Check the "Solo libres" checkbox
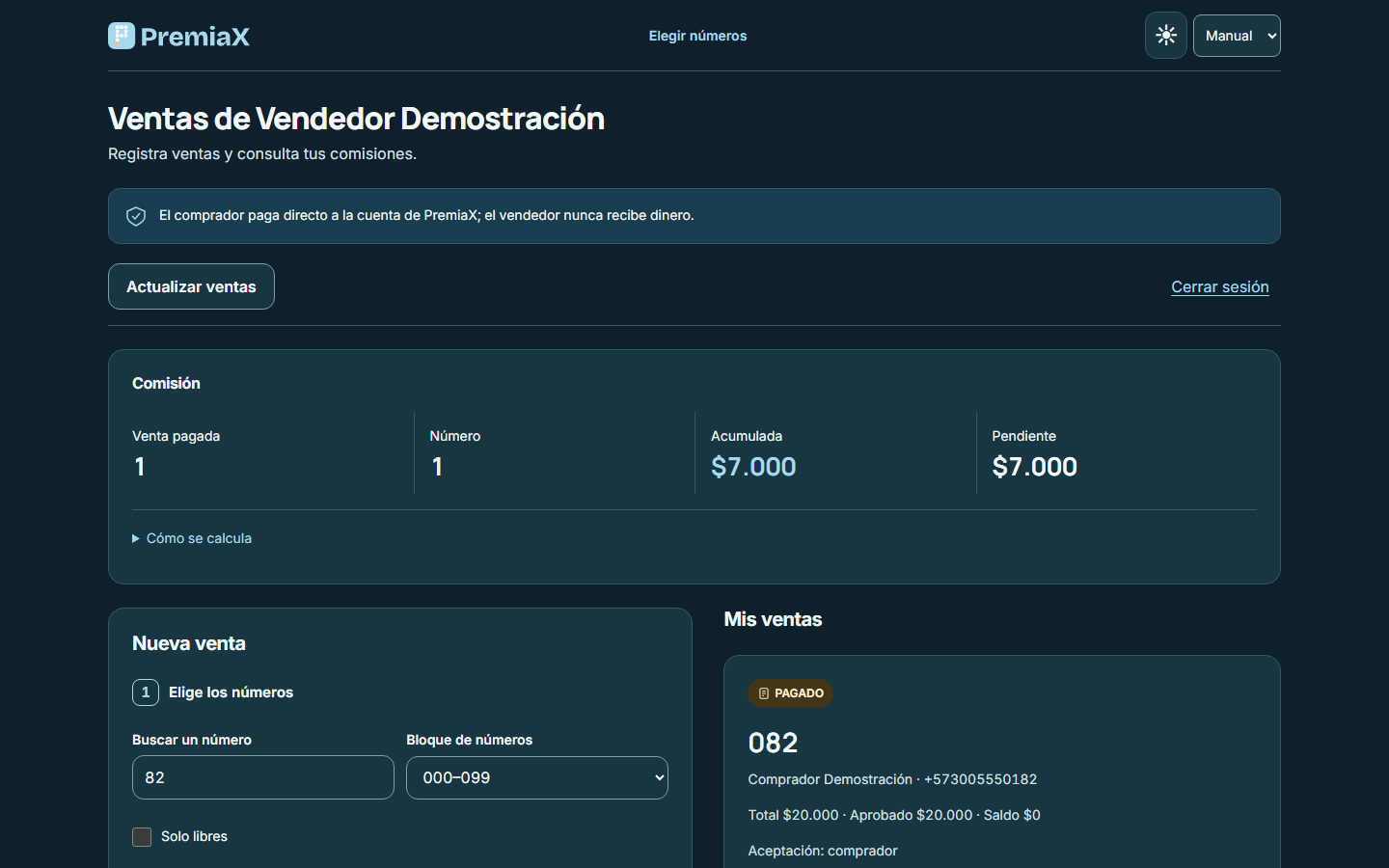 pos(142,837)
